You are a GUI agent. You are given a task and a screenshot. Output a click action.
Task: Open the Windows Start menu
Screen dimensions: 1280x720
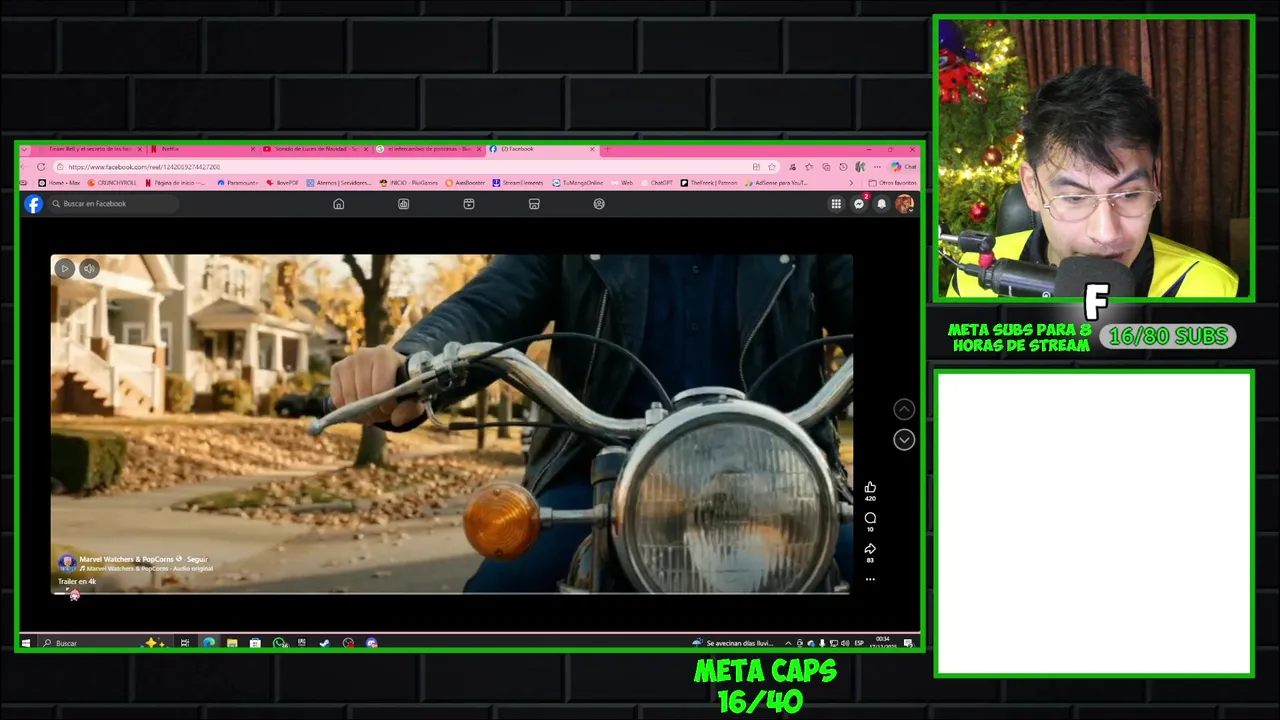coord(26,643)
